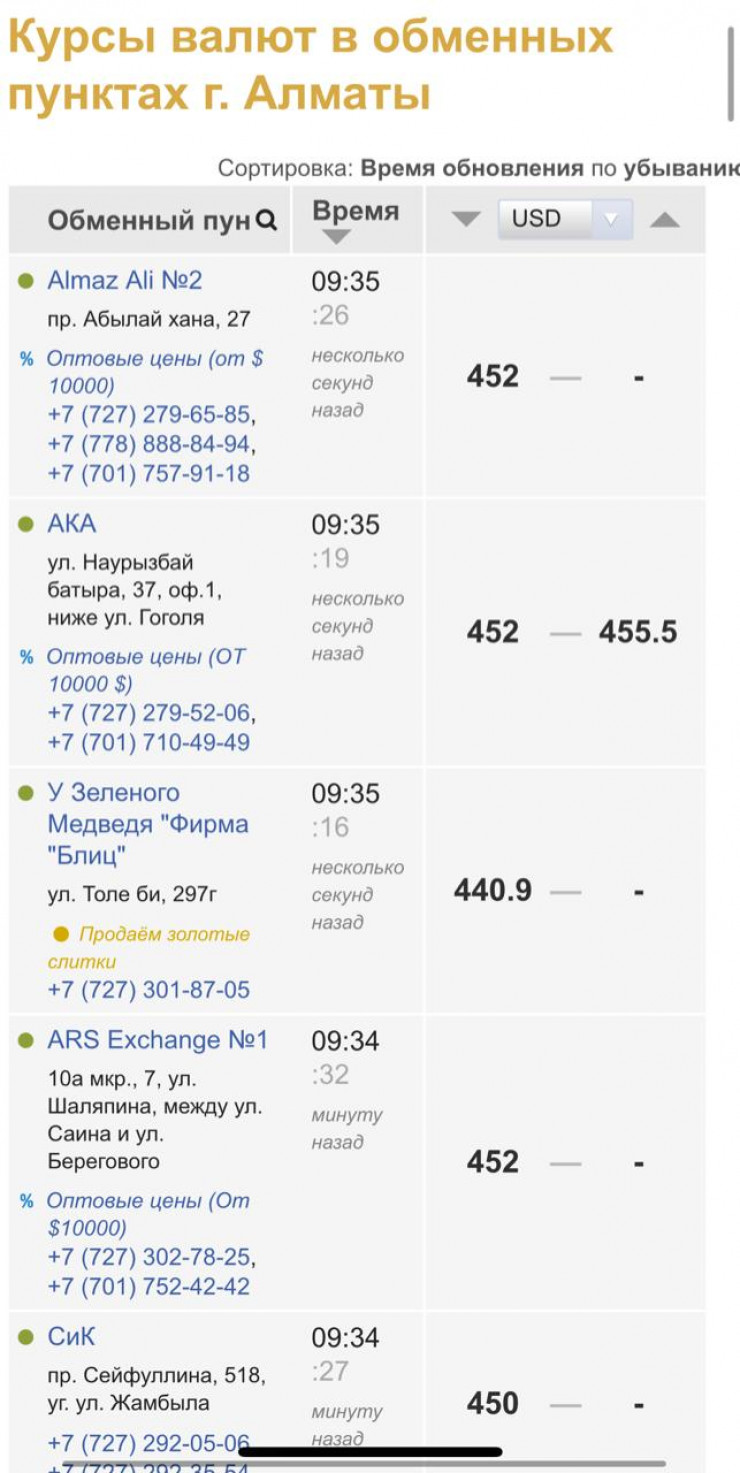Open the СиК exchange office link
The width and height of the screenshot is (740, 1473).
coord(71,1337)
